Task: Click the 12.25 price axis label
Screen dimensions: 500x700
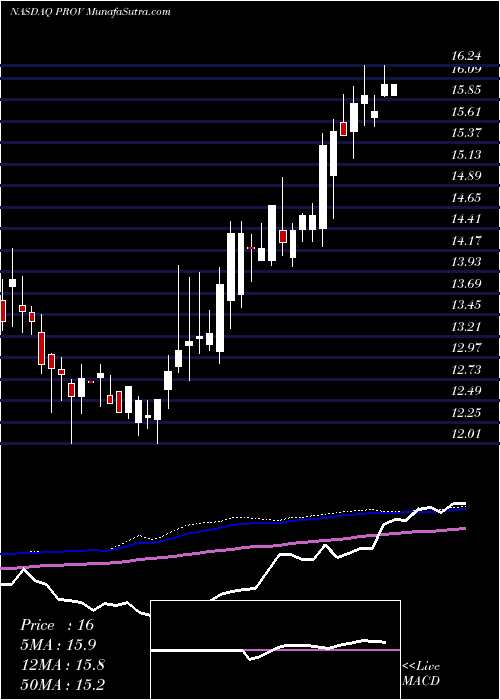Action: [x=467, y=412]
